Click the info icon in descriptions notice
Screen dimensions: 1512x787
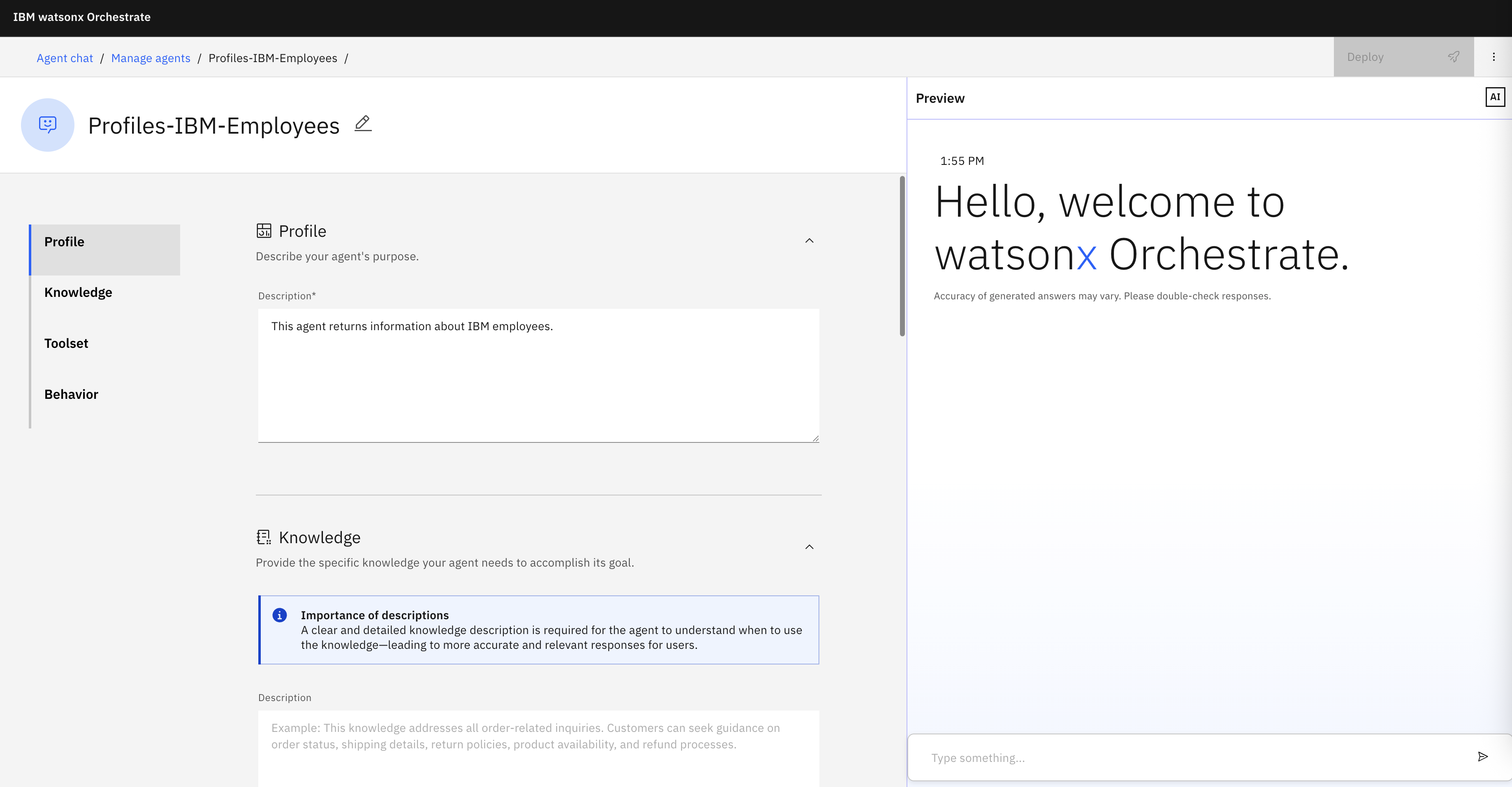click(x=279, y=614)
